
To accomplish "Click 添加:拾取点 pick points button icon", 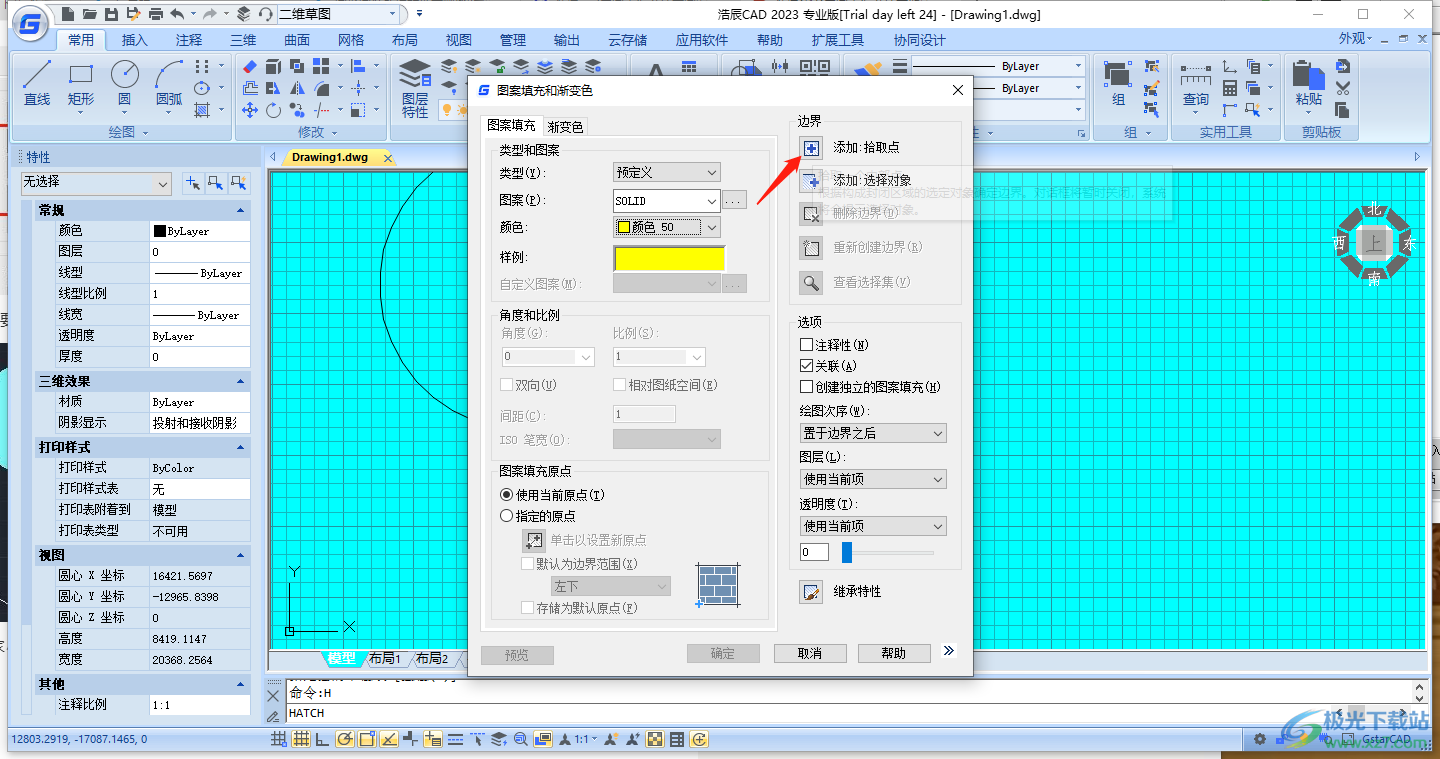I will (811, 148).
